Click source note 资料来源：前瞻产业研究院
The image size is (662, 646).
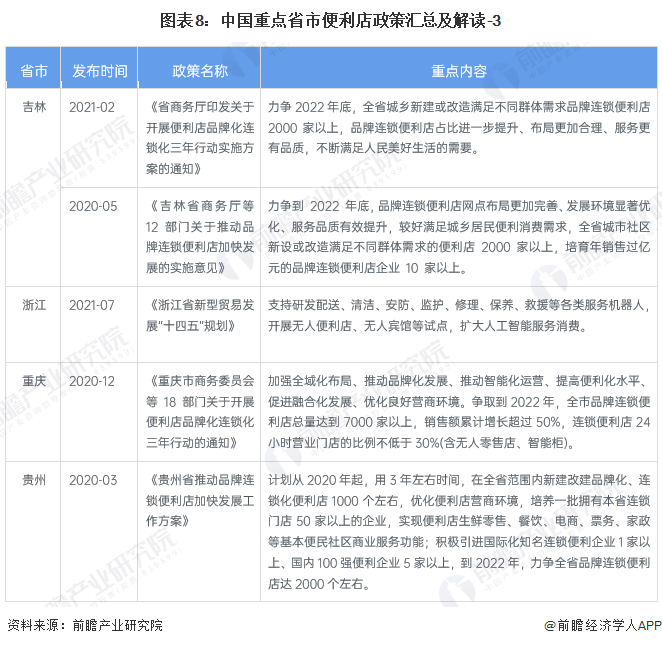coord(85,625)
